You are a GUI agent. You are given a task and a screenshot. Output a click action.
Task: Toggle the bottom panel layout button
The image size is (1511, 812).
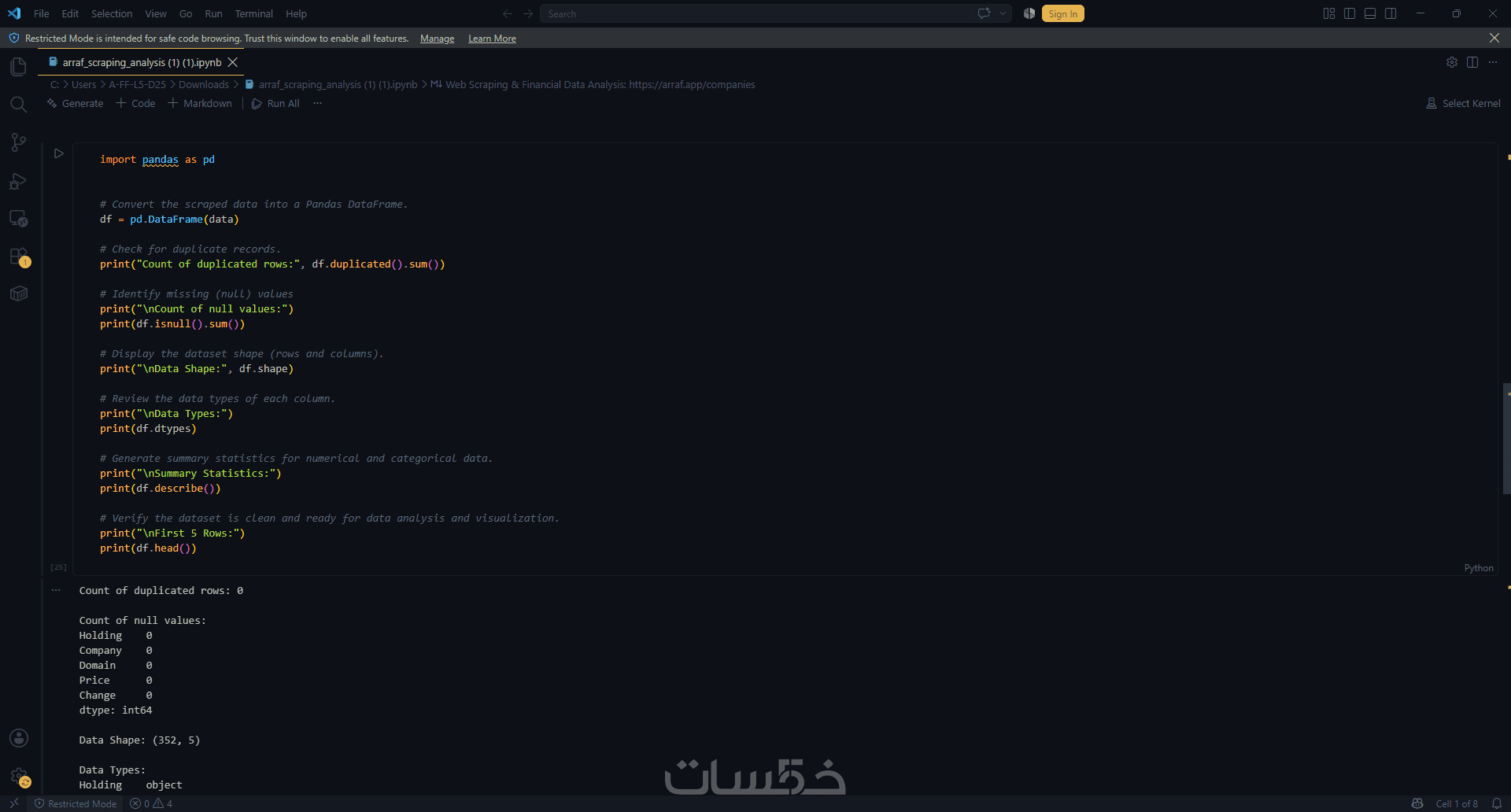coord(1370,13)
